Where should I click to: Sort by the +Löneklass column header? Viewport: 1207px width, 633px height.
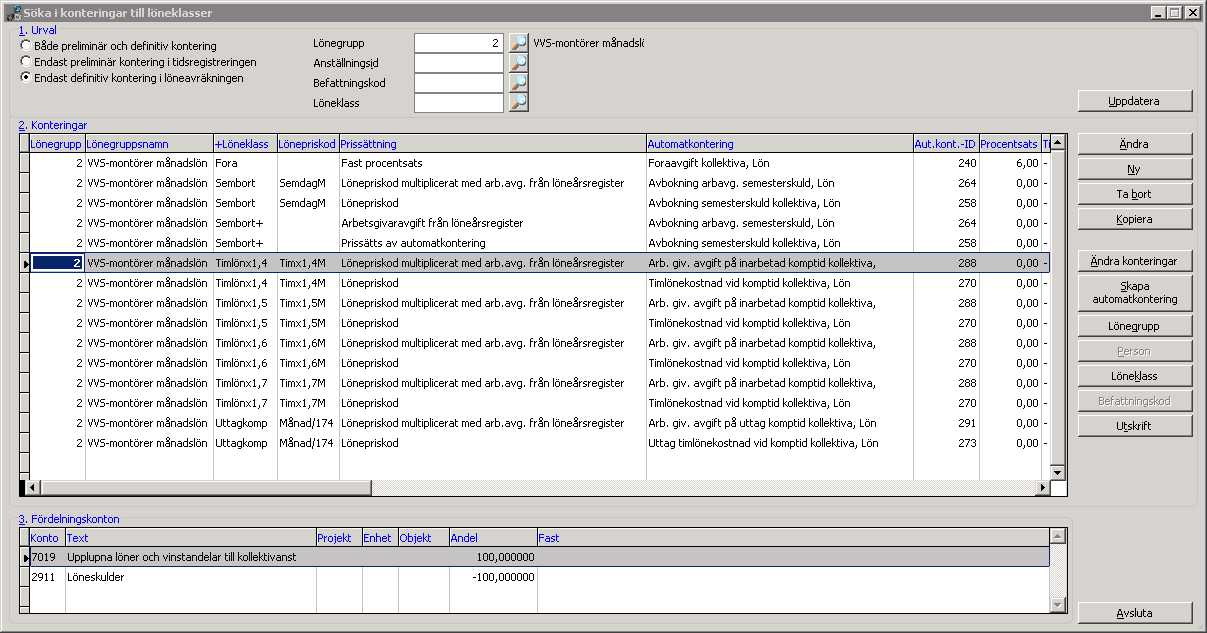(x=245, y=144)
